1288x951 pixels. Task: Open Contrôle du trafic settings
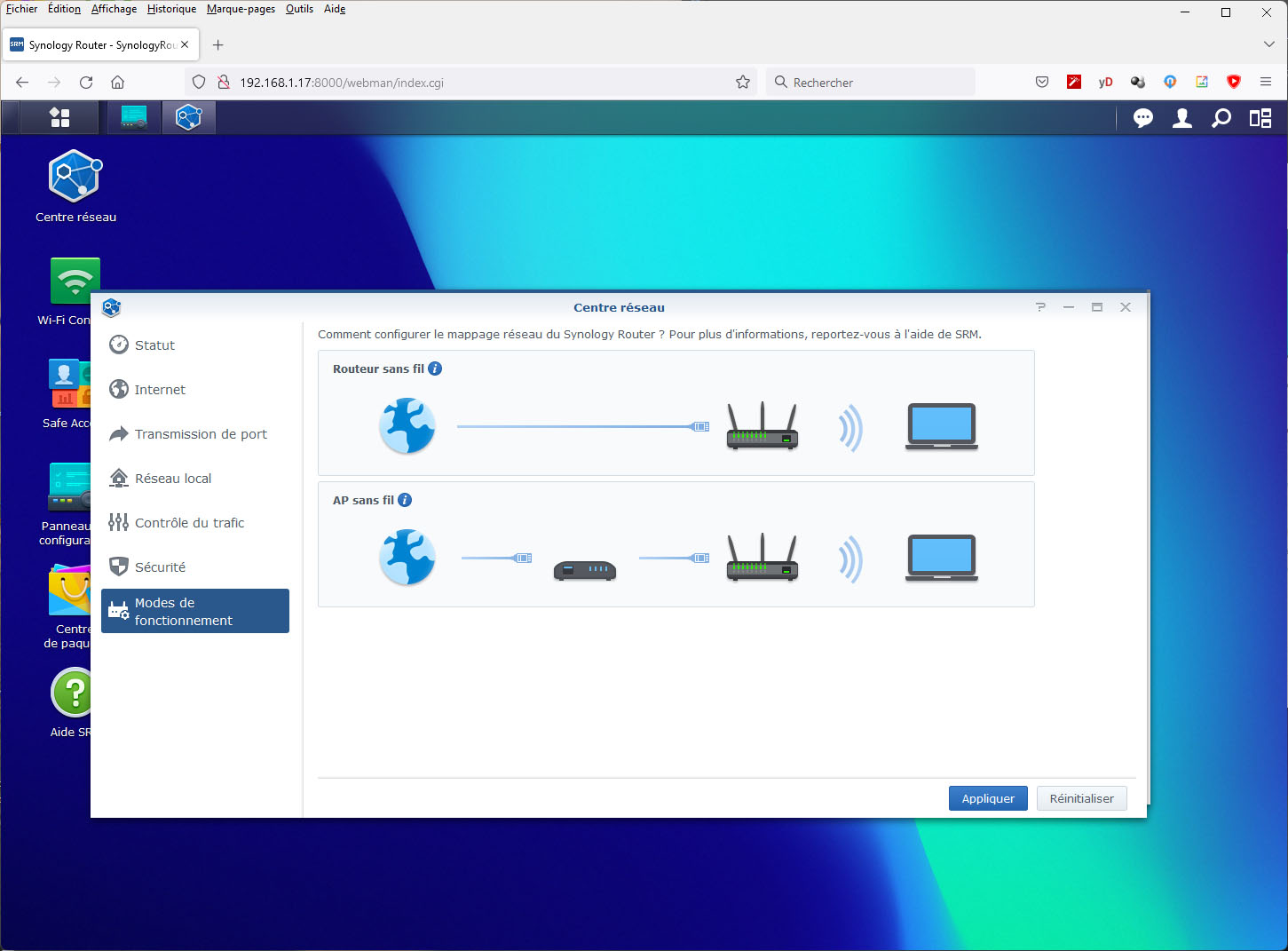tap(189, 523)
